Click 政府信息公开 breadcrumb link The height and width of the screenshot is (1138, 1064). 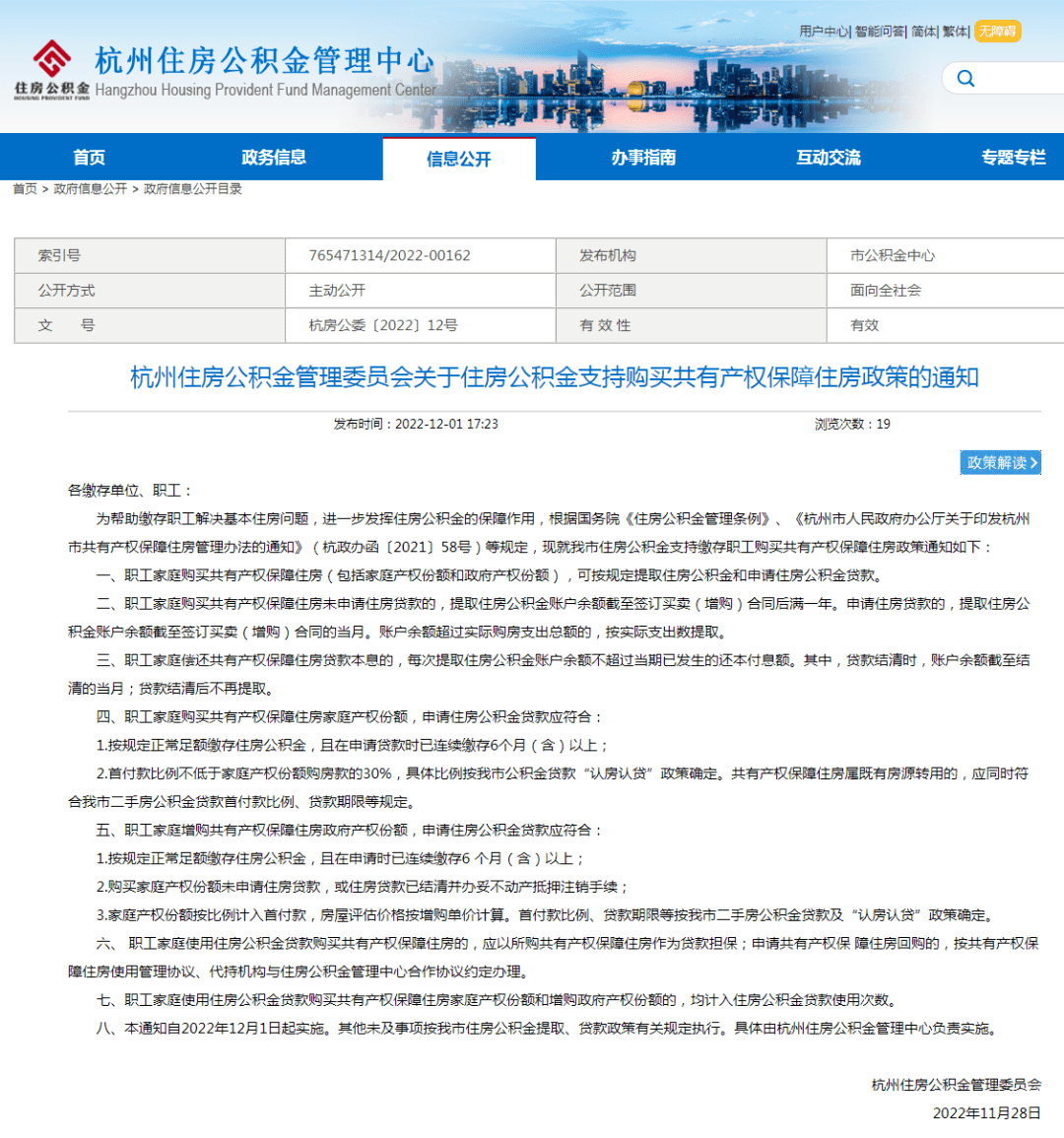point(90,189)
